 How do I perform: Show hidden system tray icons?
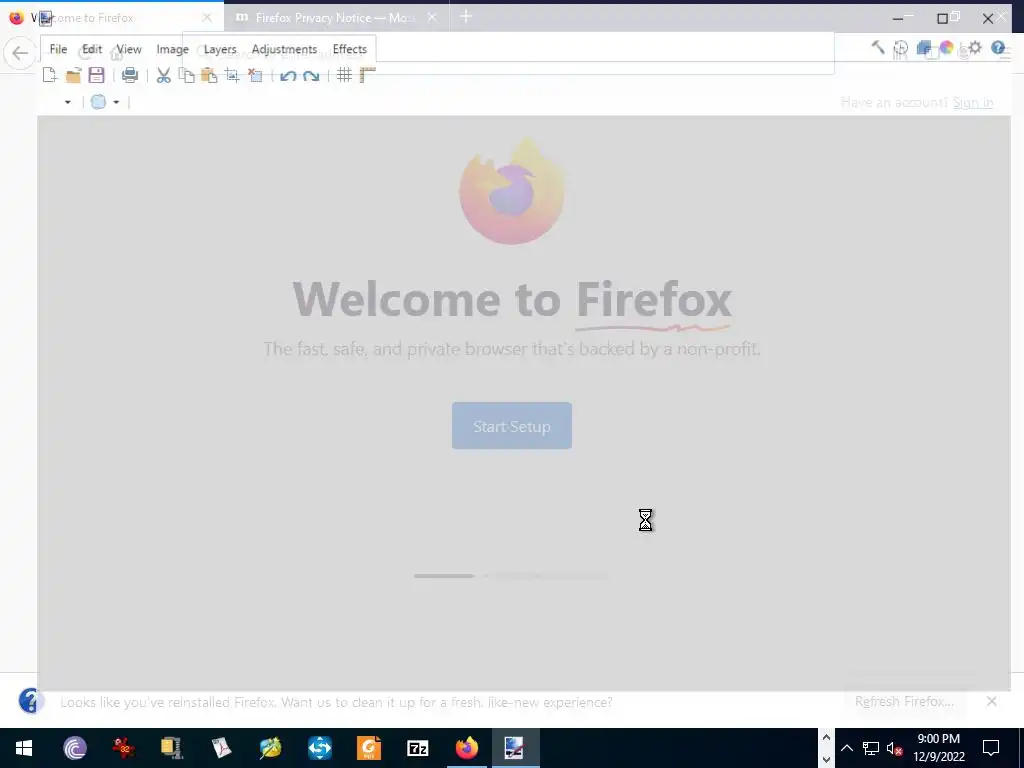point(847,748)
